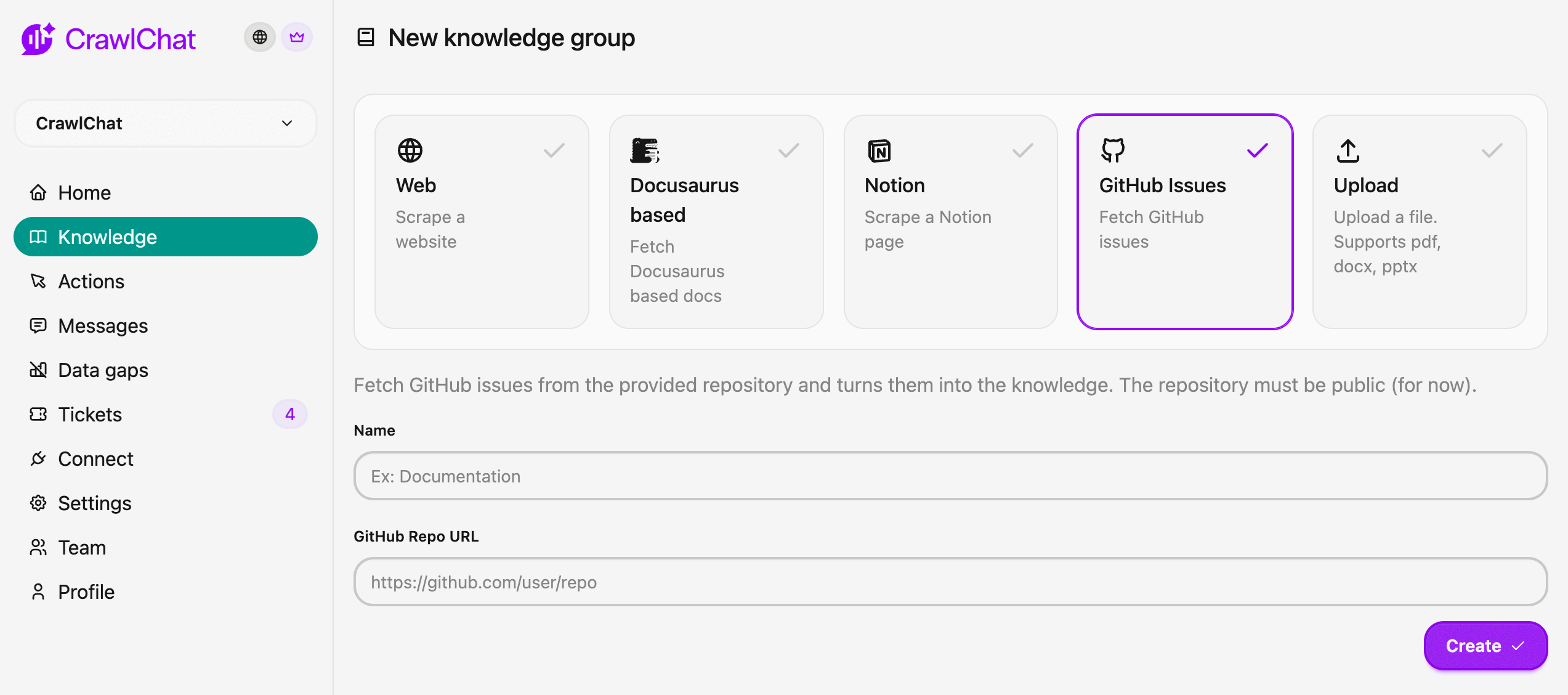Focus the GitHub Repo URL input
1568x695 pixels.
pyautogui.click(x=950, y=582)
